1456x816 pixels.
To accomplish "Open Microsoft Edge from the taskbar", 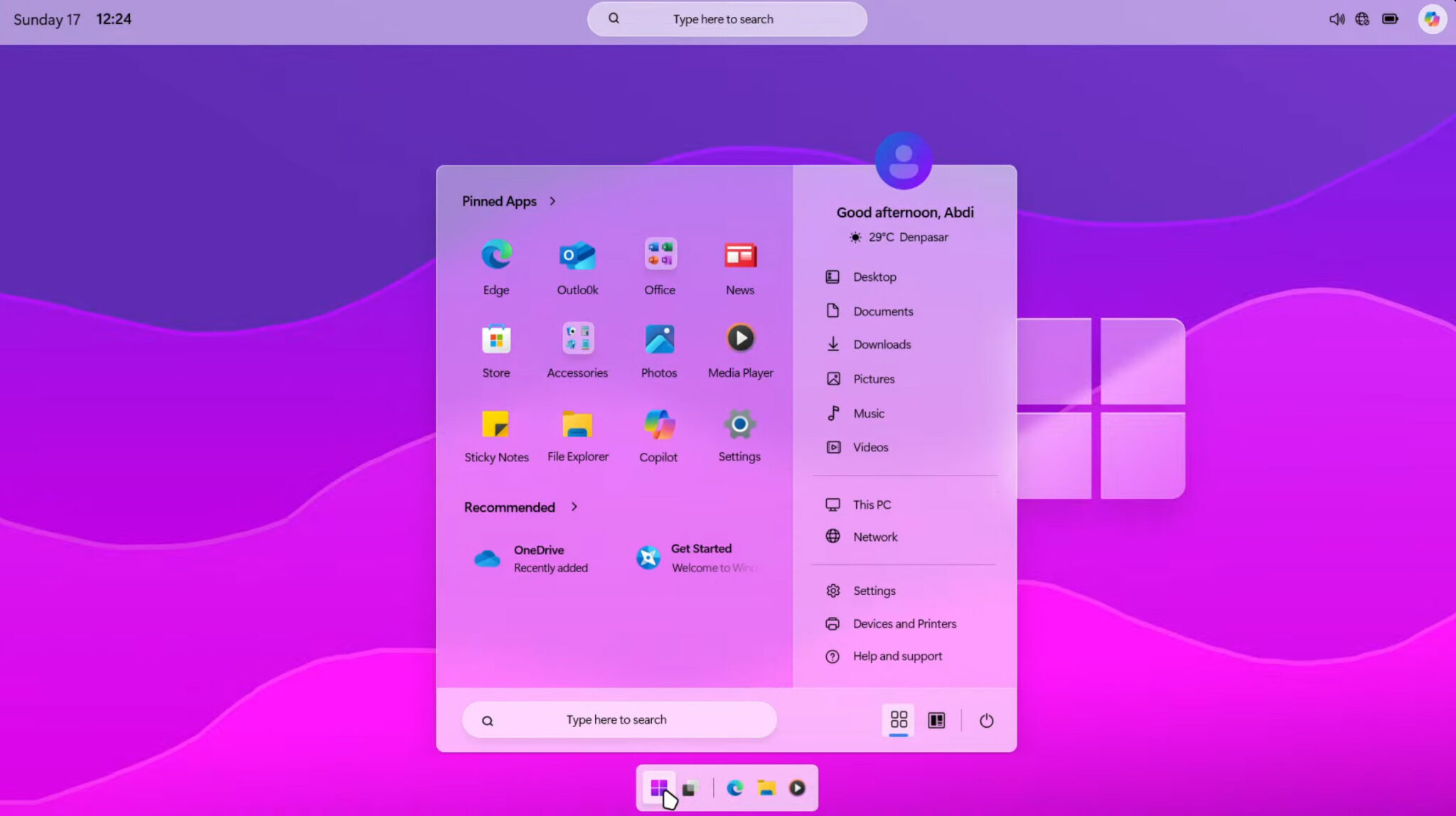I will click(735, 788).
